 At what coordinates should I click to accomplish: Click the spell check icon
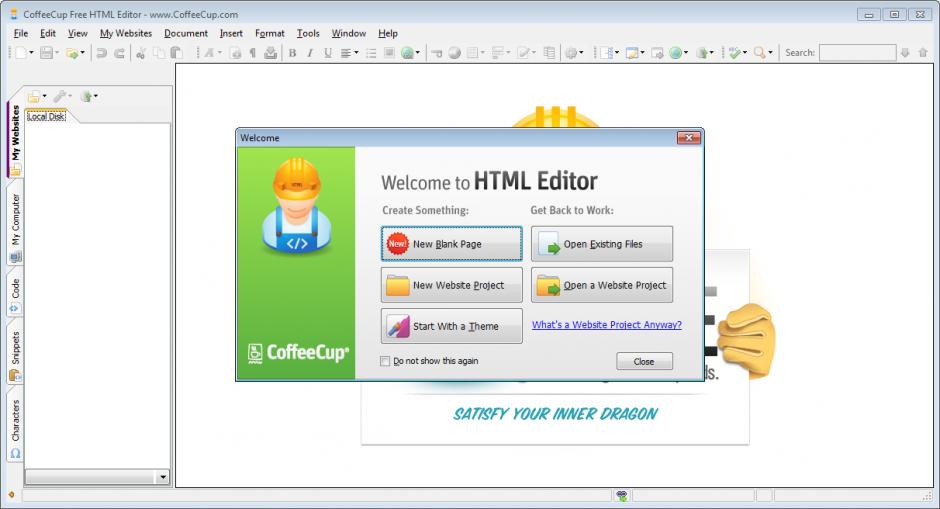point(734,53)
